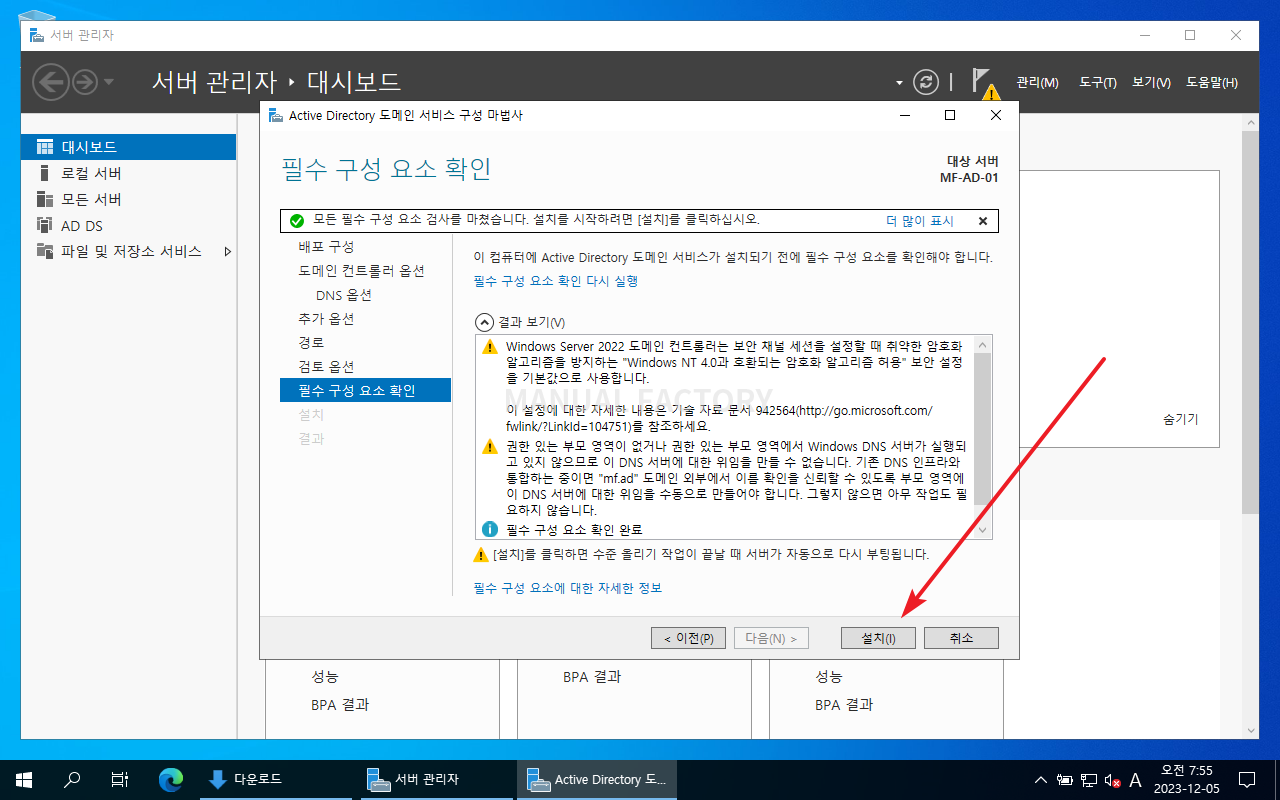The width and height of the screenshot is (1280, 800).
Task: Click the 로컬 서버 sidebar icon
Action: coord(44,173)
